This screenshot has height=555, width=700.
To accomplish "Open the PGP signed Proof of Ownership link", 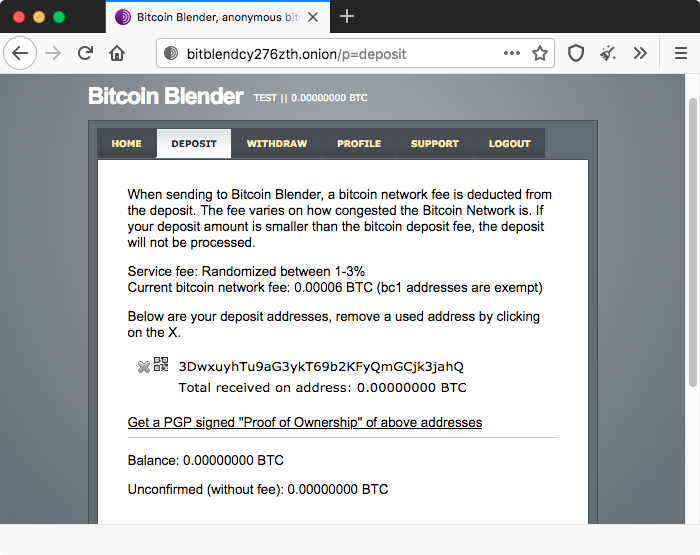I will 305,422.
